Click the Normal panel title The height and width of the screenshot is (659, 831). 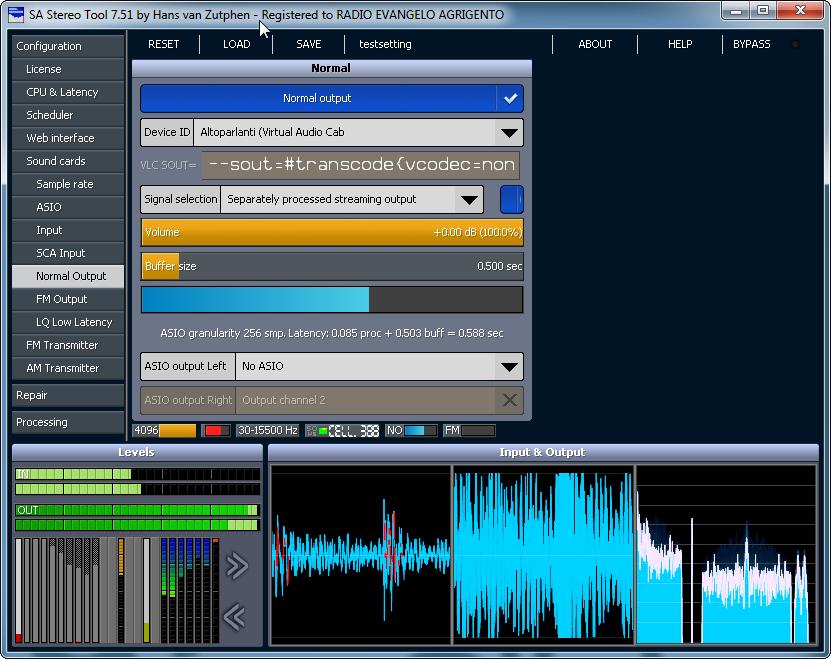tap(331, 68)
